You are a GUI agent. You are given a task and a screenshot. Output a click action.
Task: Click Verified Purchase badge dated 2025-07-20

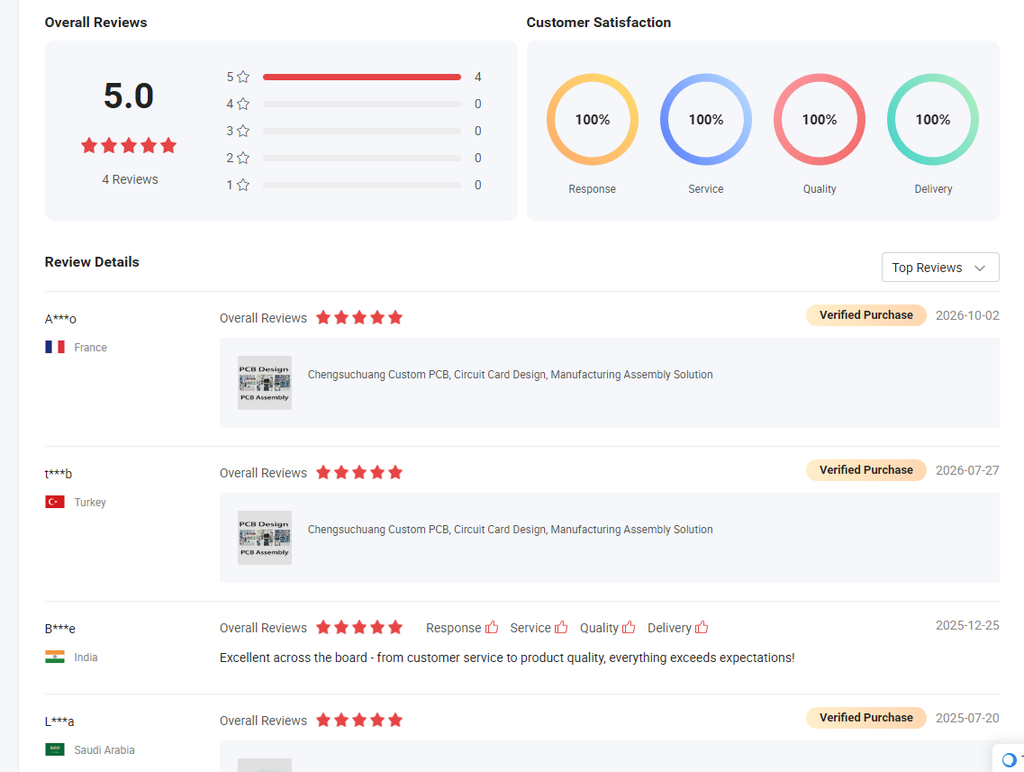[x=866, y=717]
